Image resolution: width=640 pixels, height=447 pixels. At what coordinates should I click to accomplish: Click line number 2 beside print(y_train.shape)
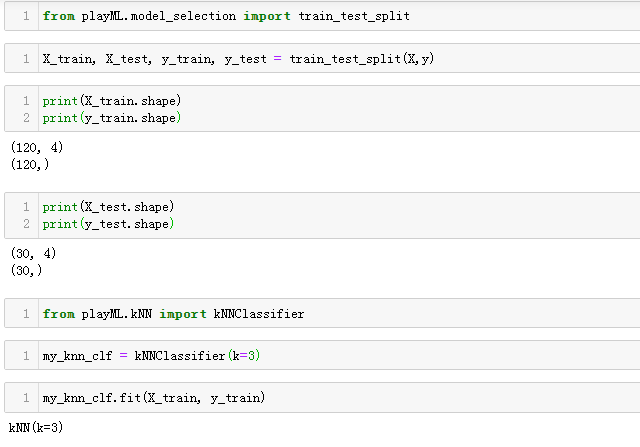click(x=26, y=118)
